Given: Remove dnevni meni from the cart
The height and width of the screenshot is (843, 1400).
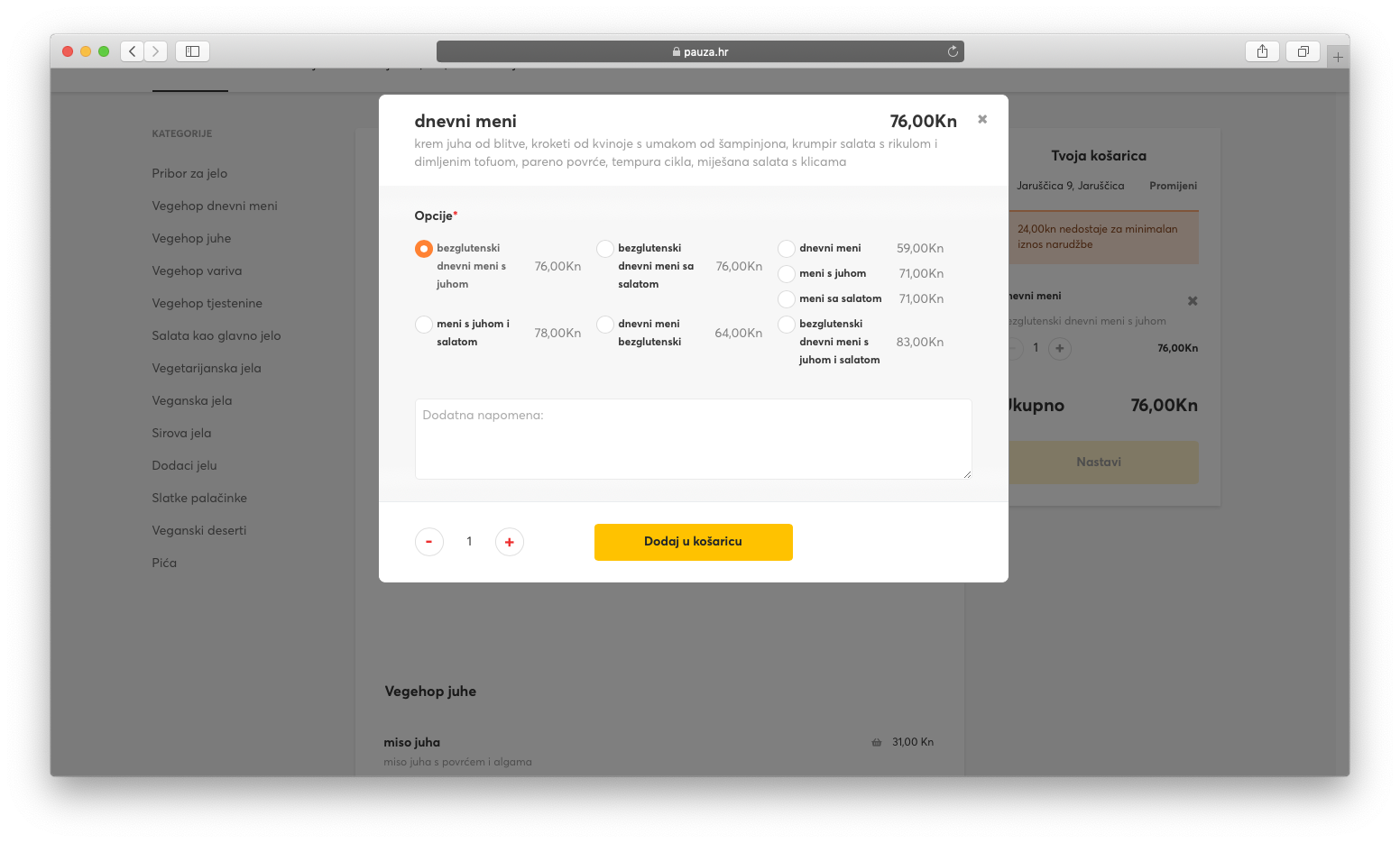Looking at the screenshot, I should click(x=1193, y=301).
